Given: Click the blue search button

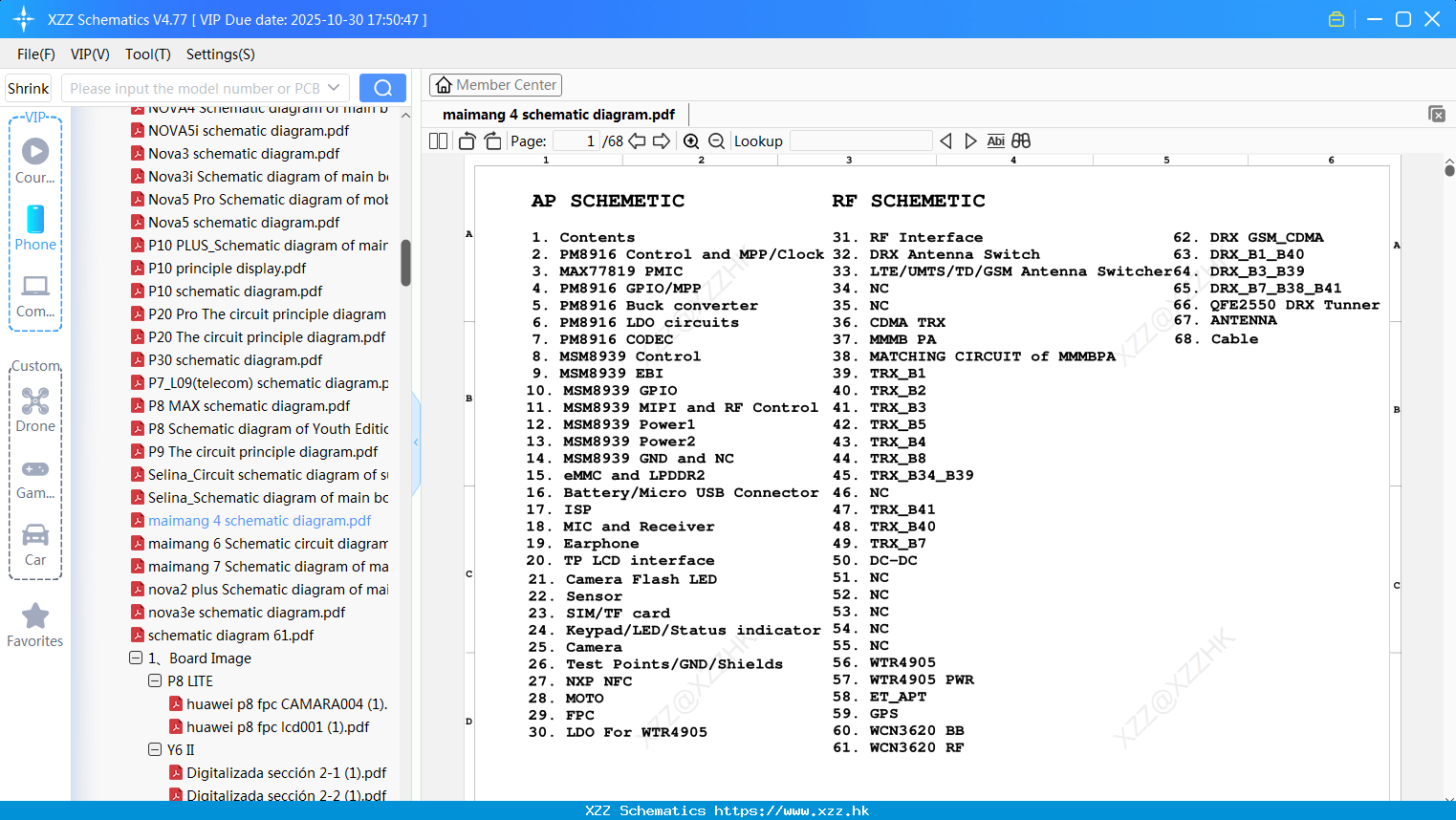Looking at the screenshot, I should coord(382,88).
